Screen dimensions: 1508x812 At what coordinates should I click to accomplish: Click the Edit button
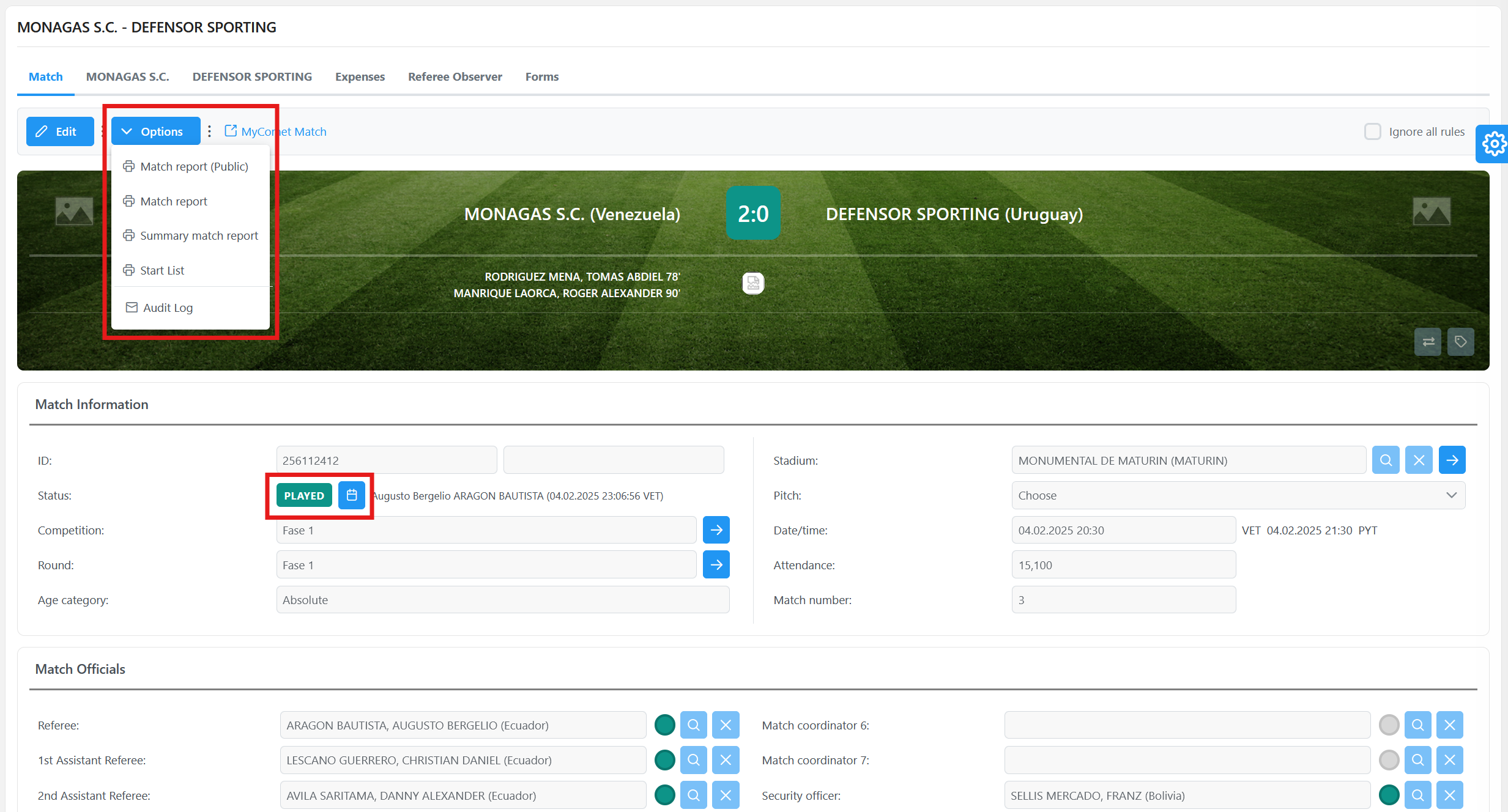59,131
